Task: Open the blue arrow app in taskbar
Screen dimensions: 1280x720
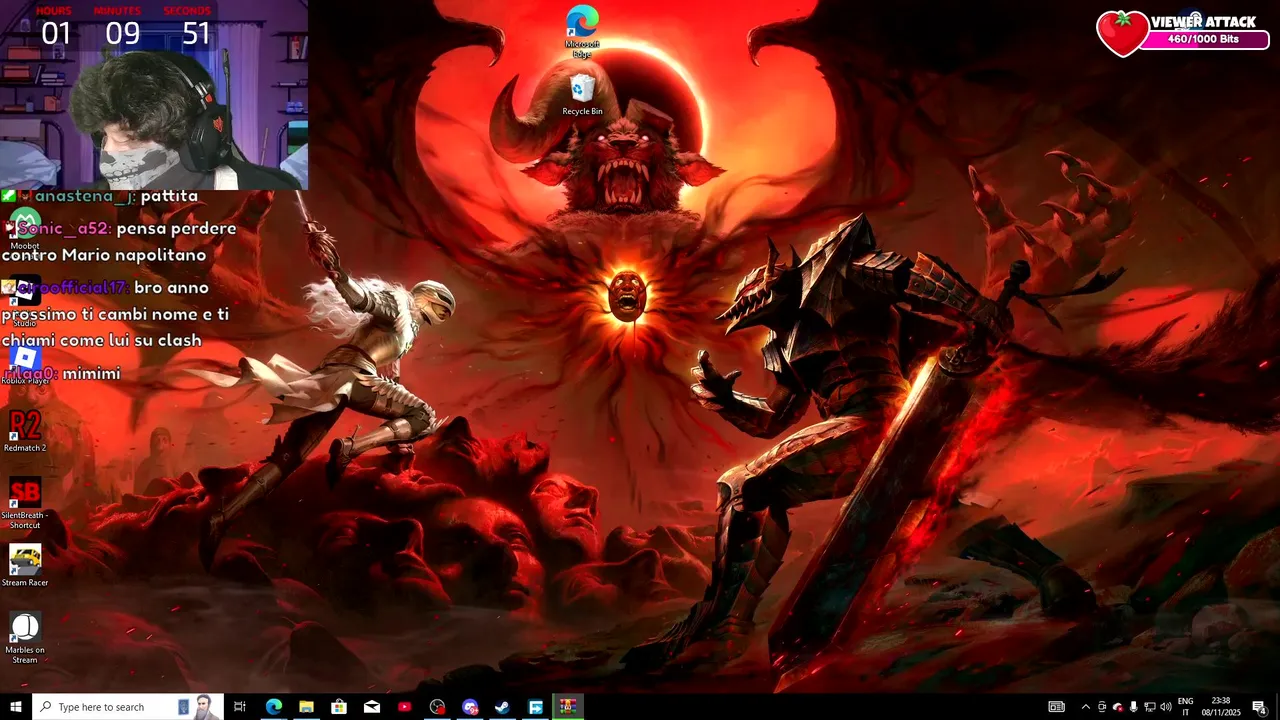Action: 536,707
